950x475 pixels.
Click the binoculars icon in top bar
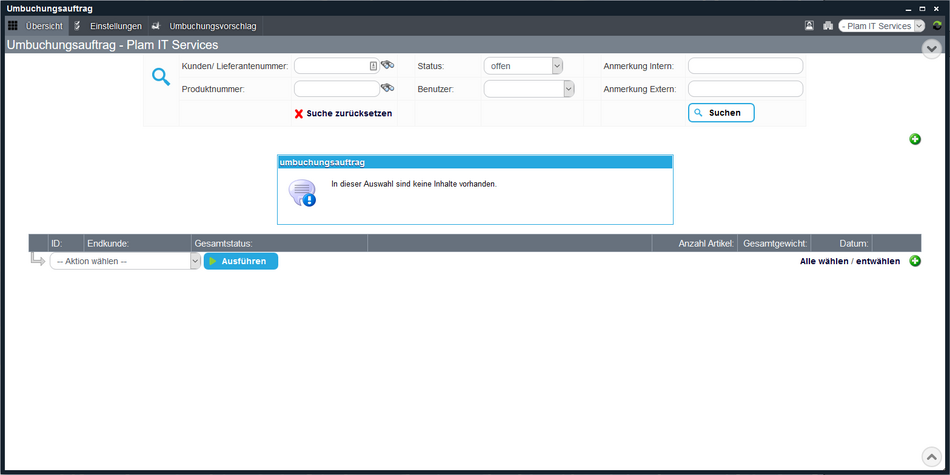pyautogui.click(x=827, y=26)
